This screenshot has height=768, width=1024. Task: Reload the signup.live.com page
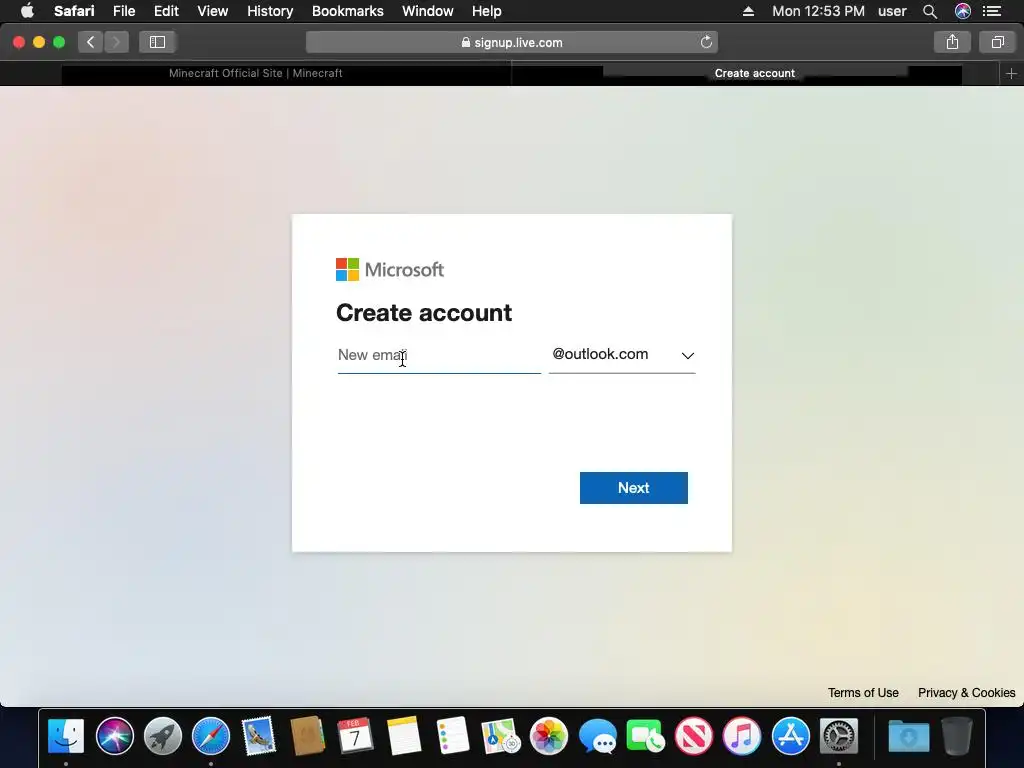pos(706,42)
